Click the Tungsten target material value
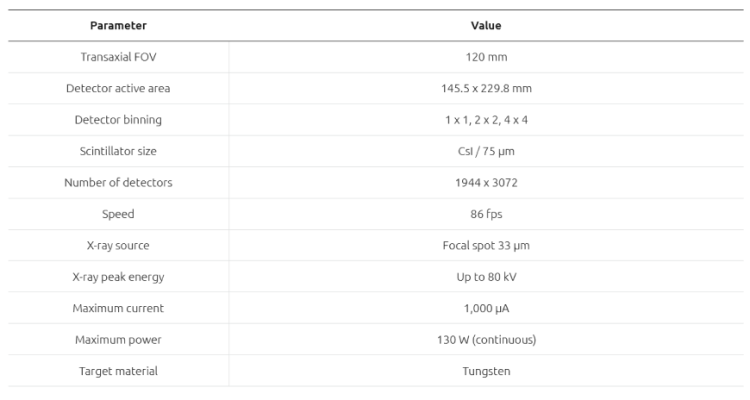 [x=486, y=371]
